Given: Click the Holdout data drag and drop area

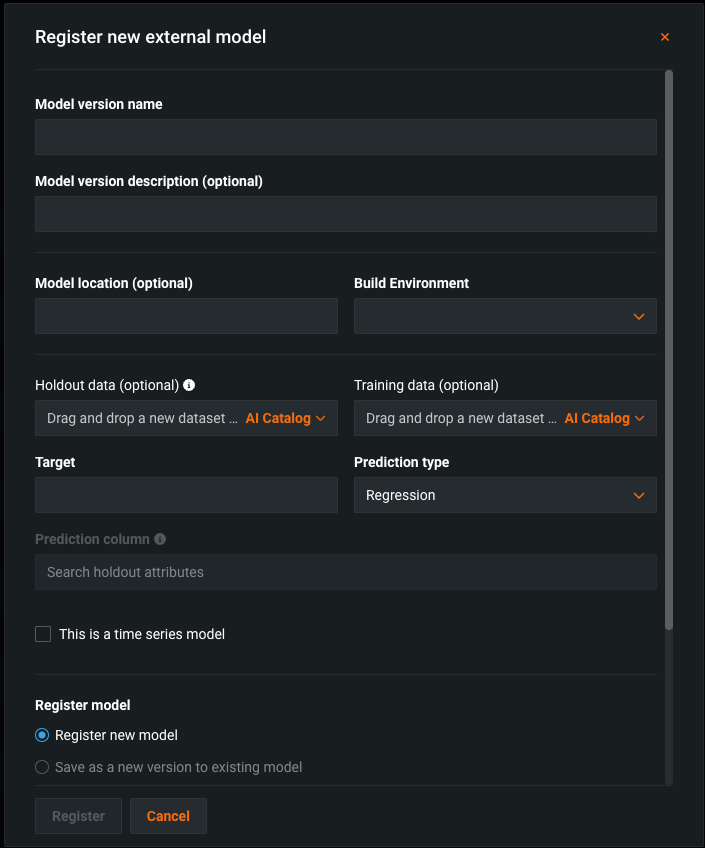Looking at the screenshot, I should coord(140,419).
